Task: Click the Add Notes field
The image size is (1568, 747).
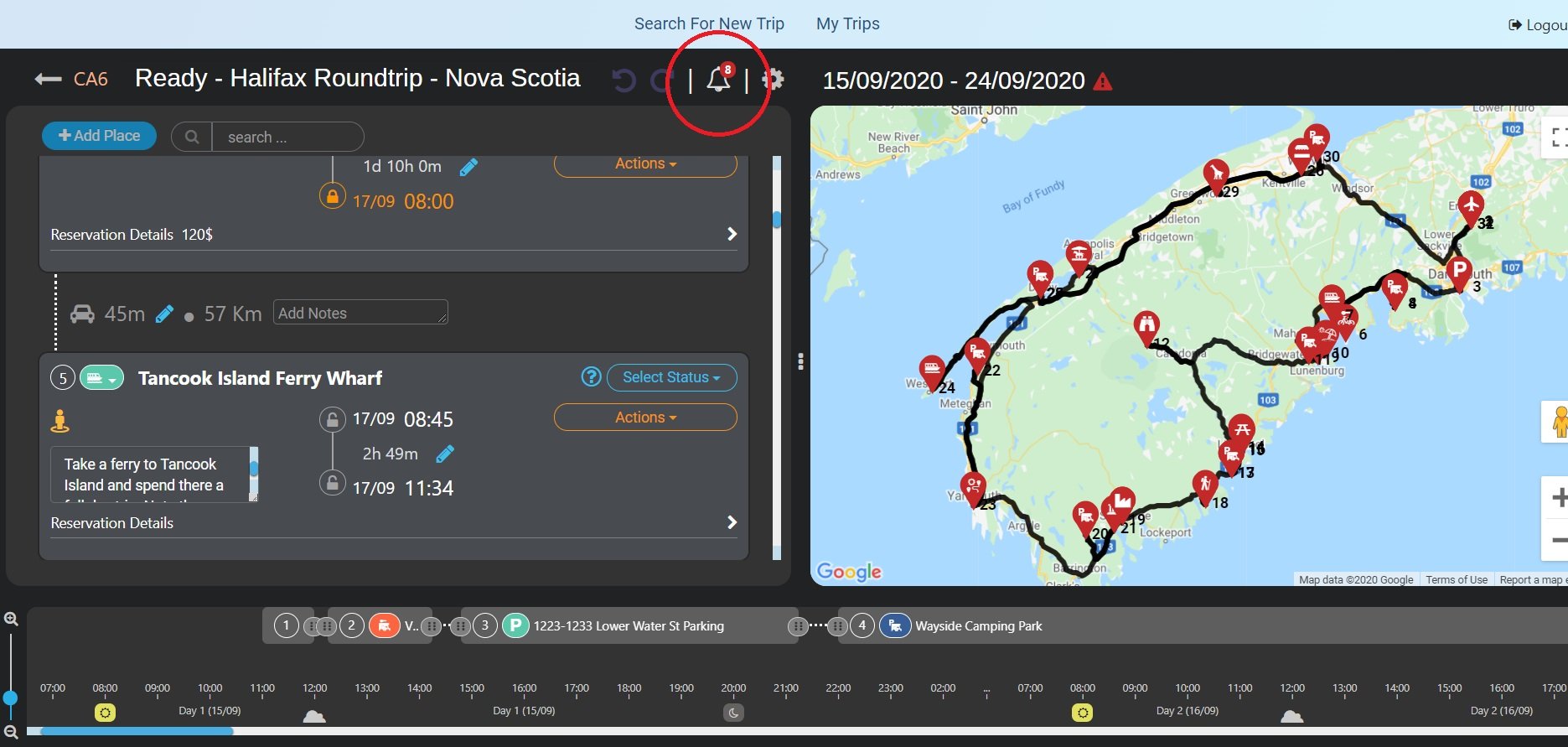Action: click(x=360, y=313)
